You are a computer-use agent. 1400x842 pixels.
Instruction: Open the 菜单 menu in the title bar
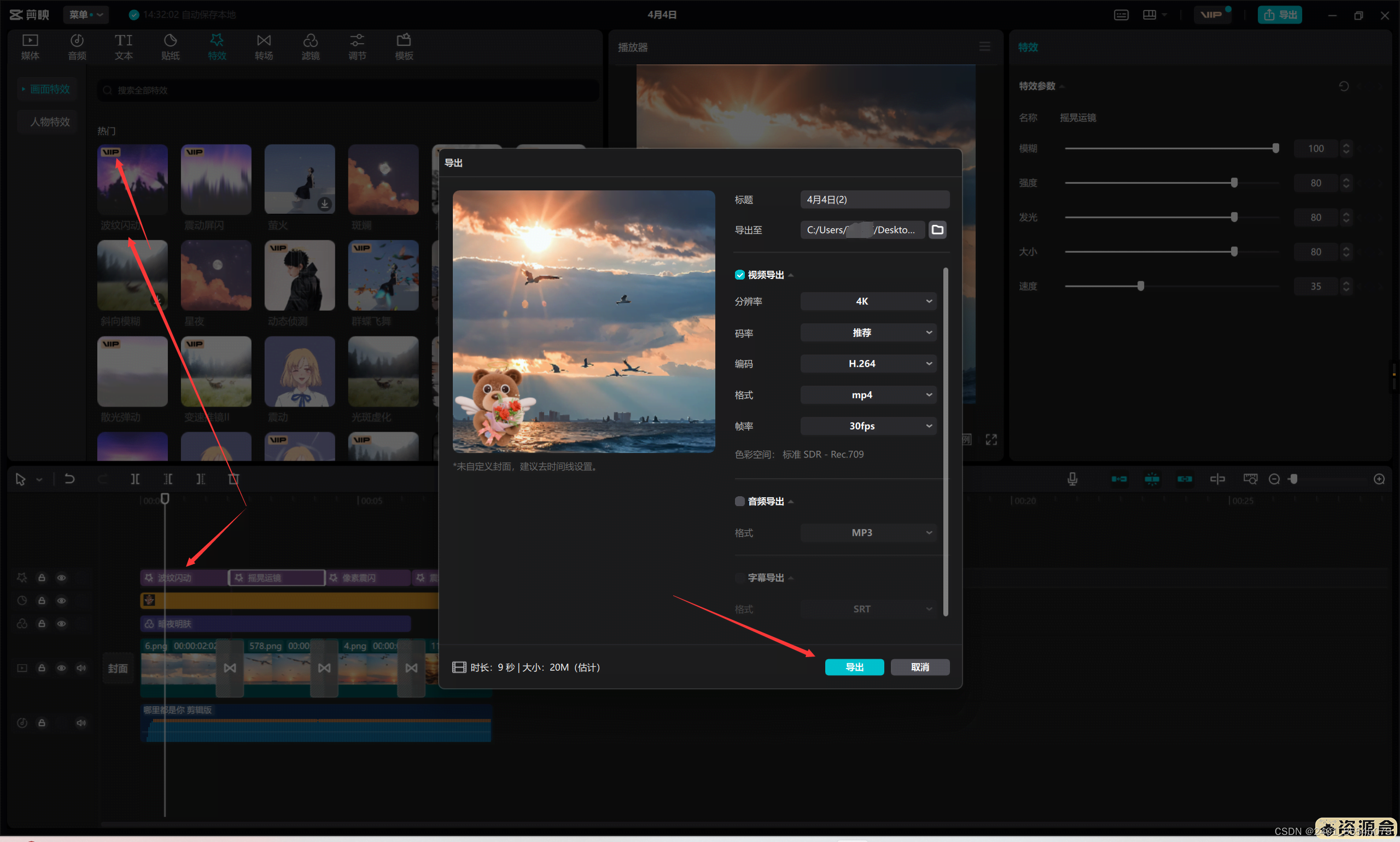pos(85,15)
